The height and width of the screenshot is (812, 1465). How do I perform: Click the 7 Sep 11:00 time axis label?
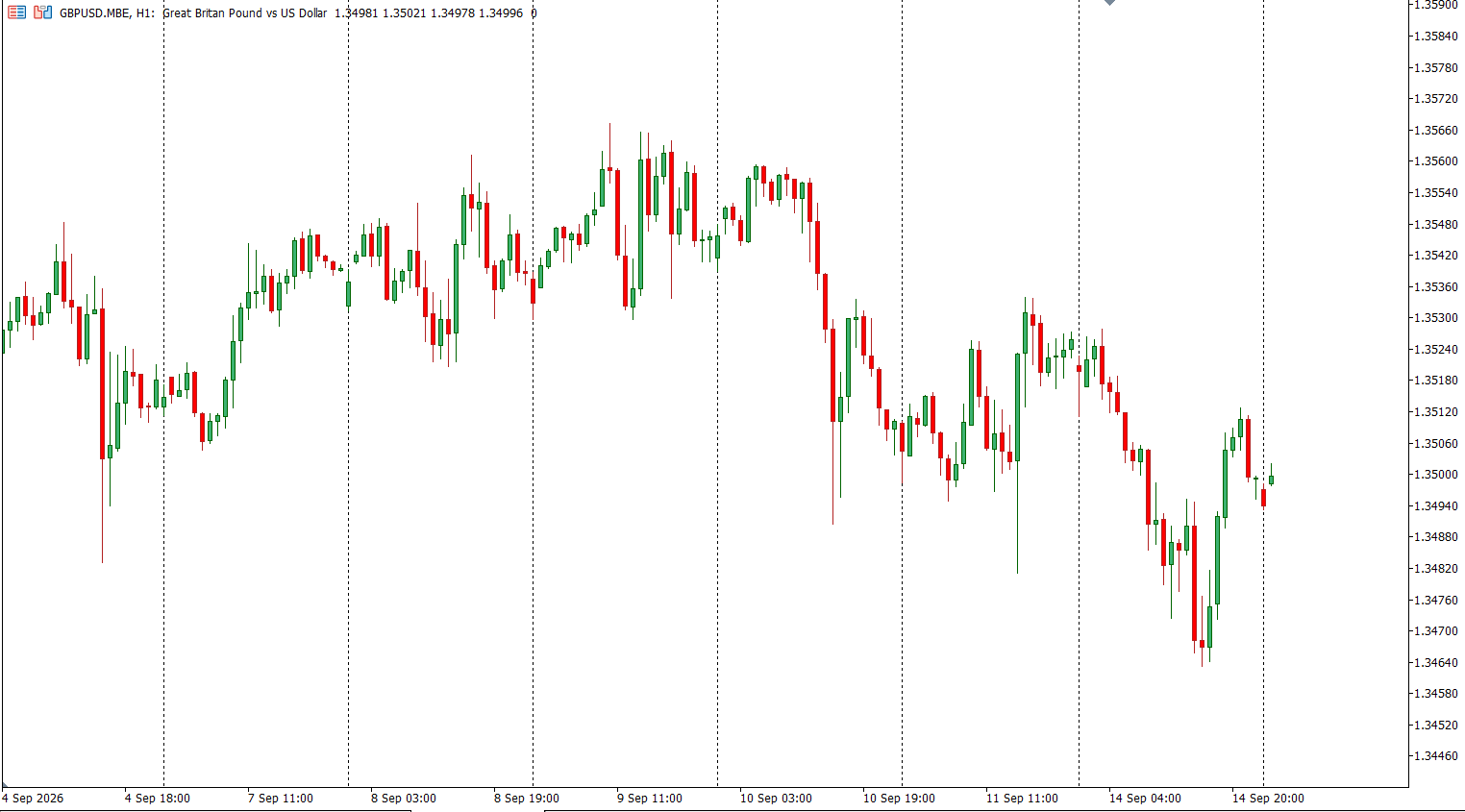click(281, 799)
